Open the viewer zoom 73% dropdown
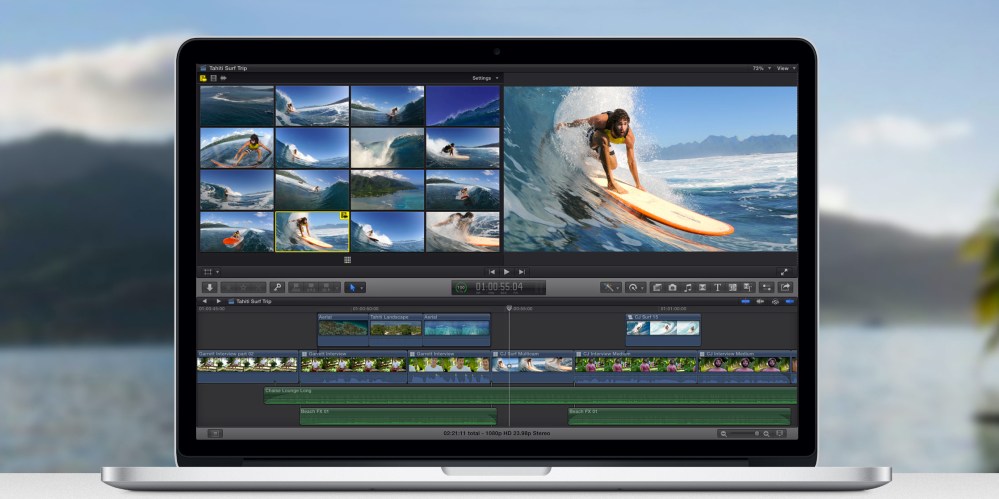 tap(760, 68)
